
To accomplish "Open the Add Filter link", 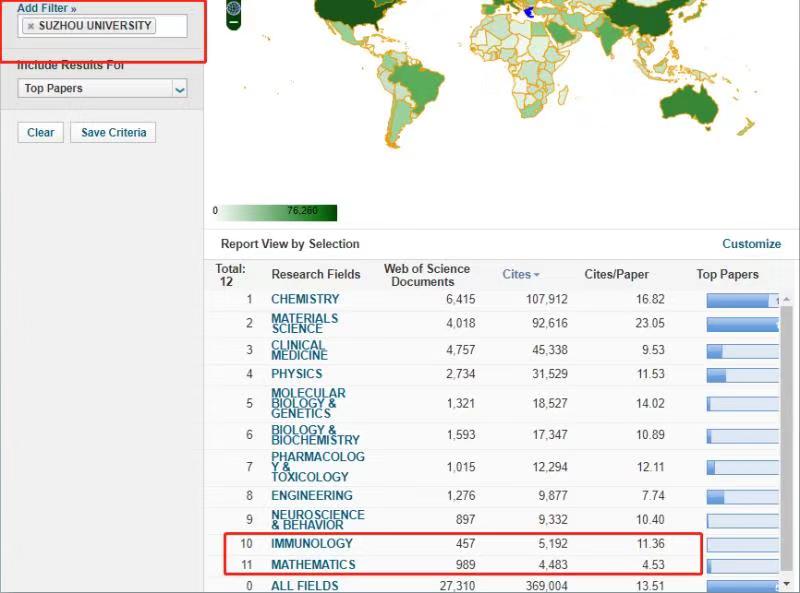I will point(46,8).
